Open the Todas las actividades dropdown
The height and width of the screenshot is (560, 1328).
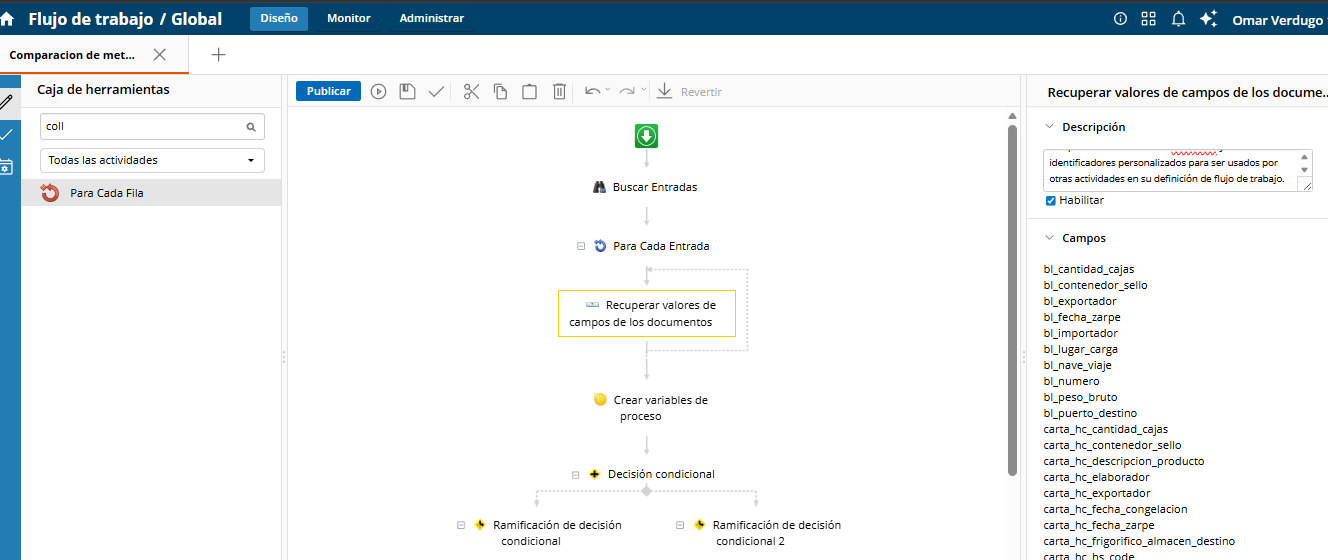tap(152, 160)
